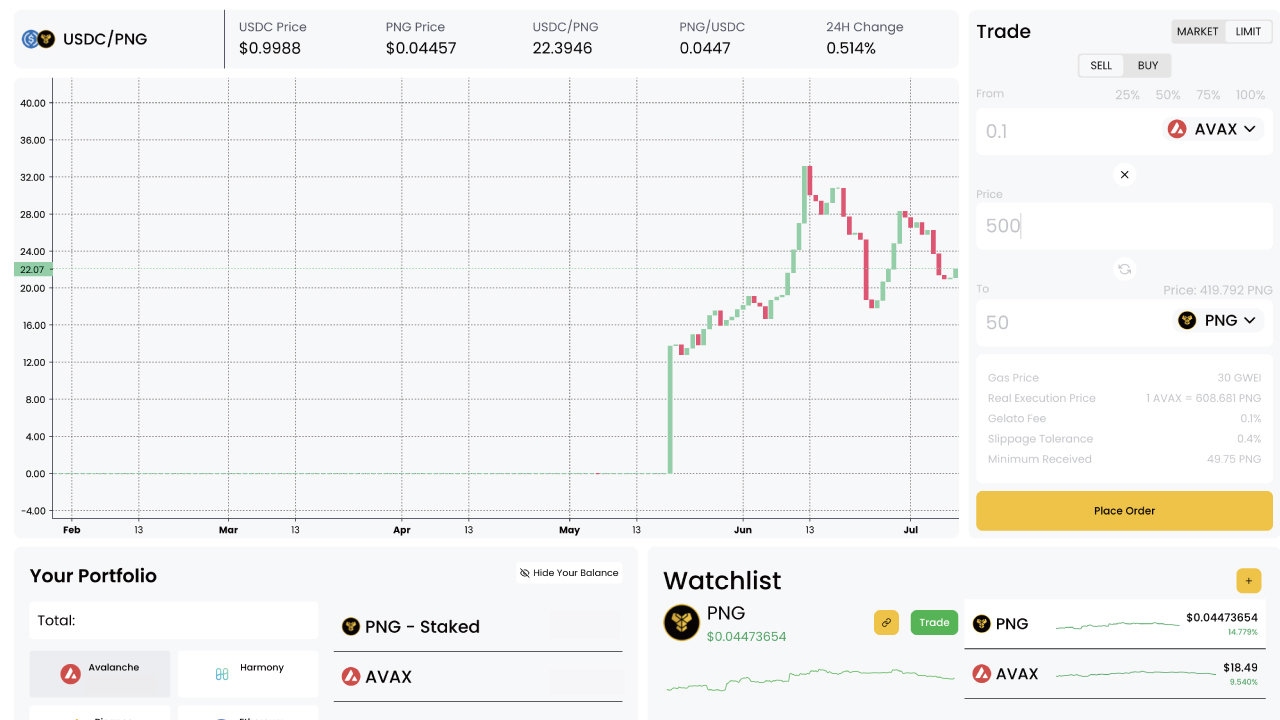The image size is (1280, 720).
Task: Click the PNG Price $0.04457 value
Action: (x=421, y=48)
